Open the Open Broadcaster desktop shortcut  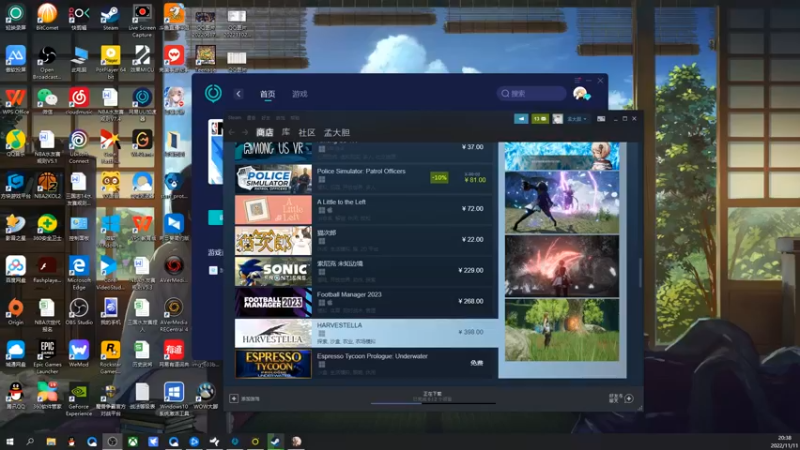[x=47, y=62]
